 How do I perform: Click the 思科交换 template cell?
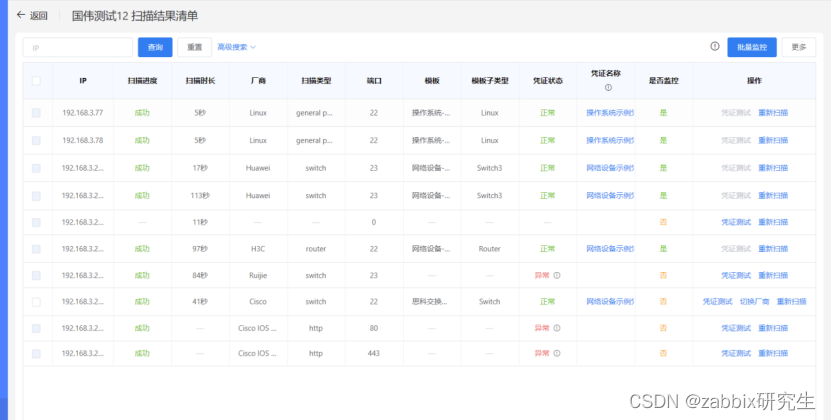[x=430, y=302]
